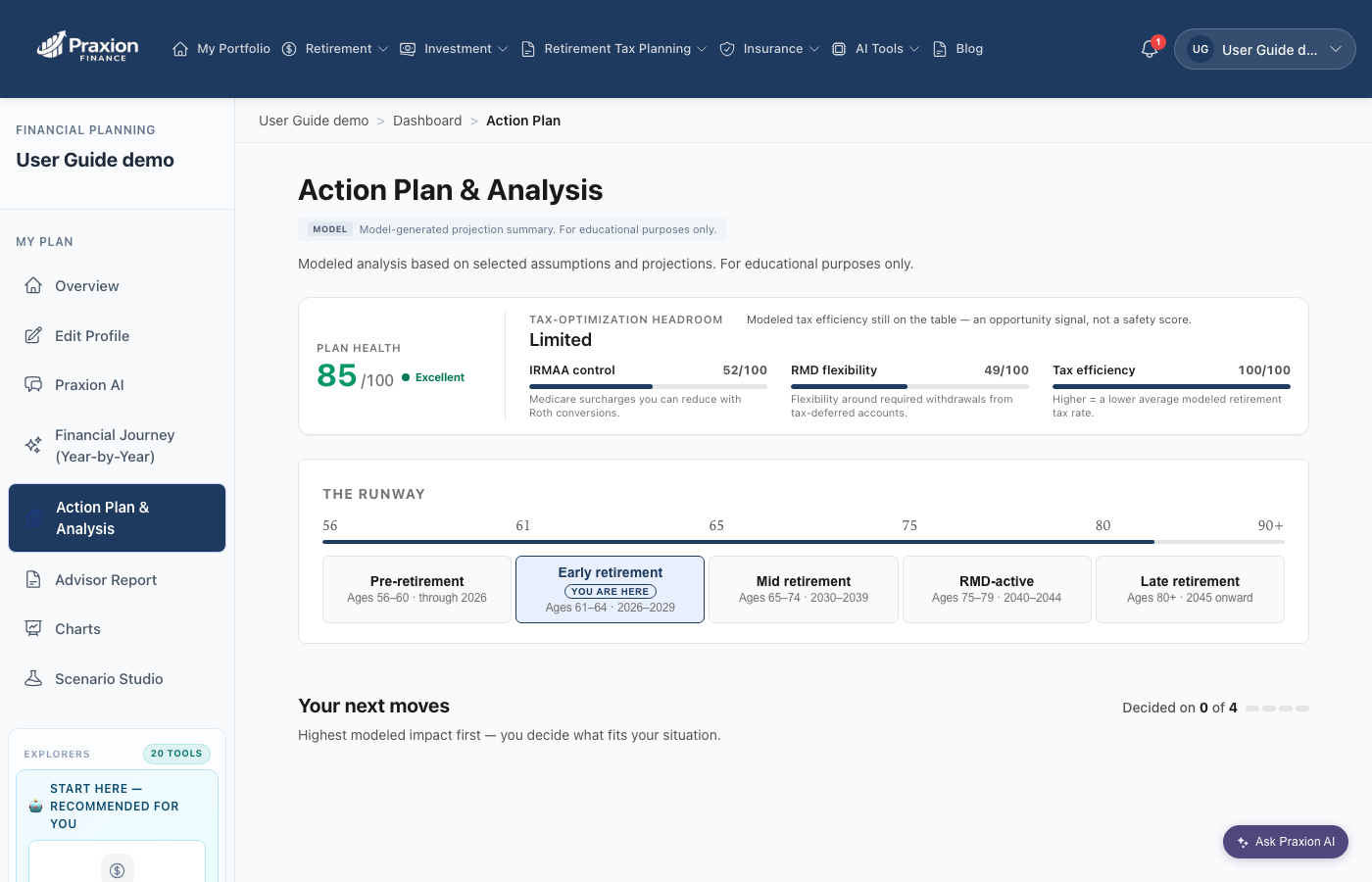Click the Edit Profile pencil icon

[33, 335]
